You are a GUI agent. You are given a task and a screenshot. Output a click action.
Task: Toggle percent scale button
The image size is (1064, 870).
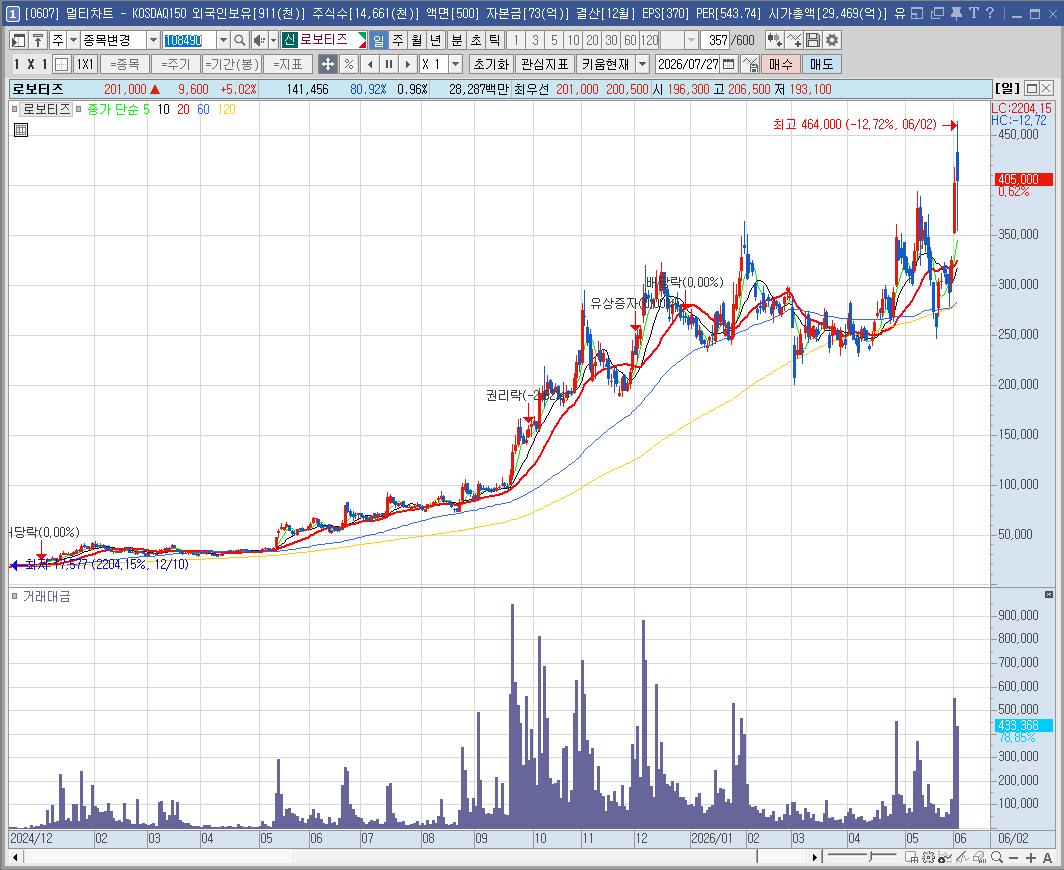[x=349, y=64]
